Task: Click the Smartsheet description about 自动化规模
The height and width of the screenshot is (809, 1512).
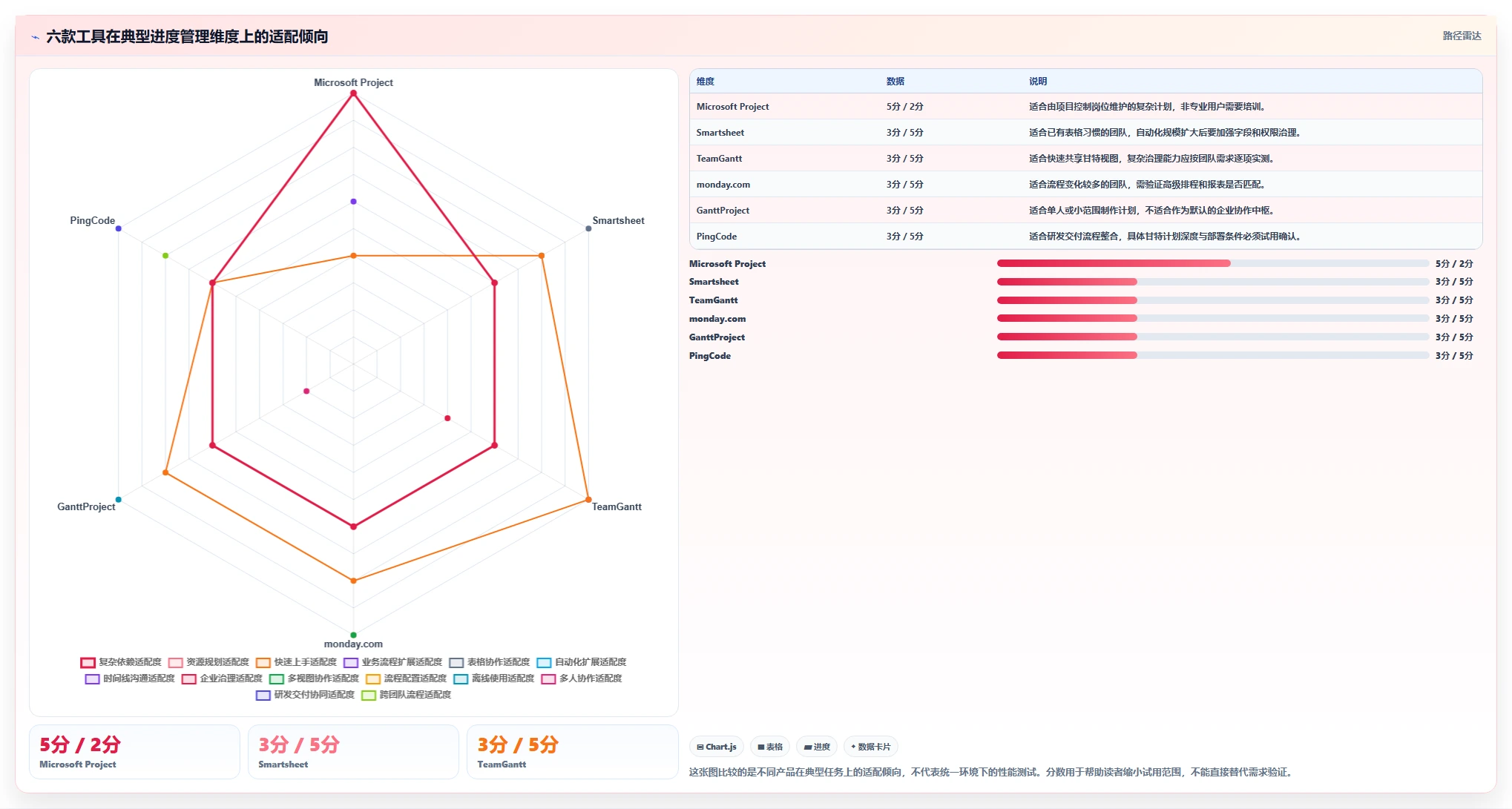Action: [x=1165, y=133]
